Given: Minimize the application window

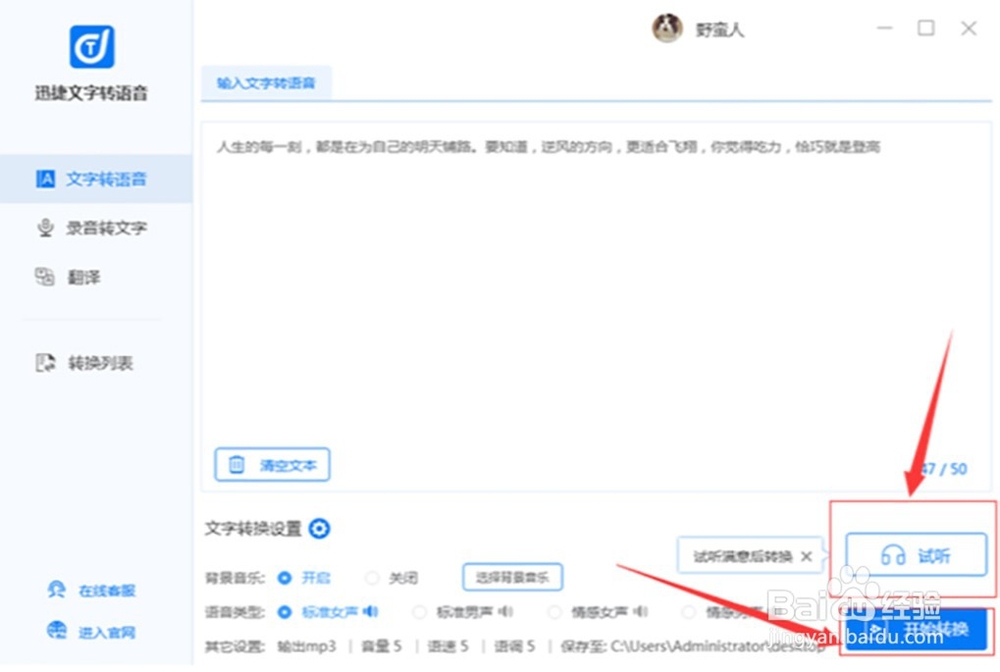Looking at the screenshot, I should pyautogui.click(x=885, y=28).
